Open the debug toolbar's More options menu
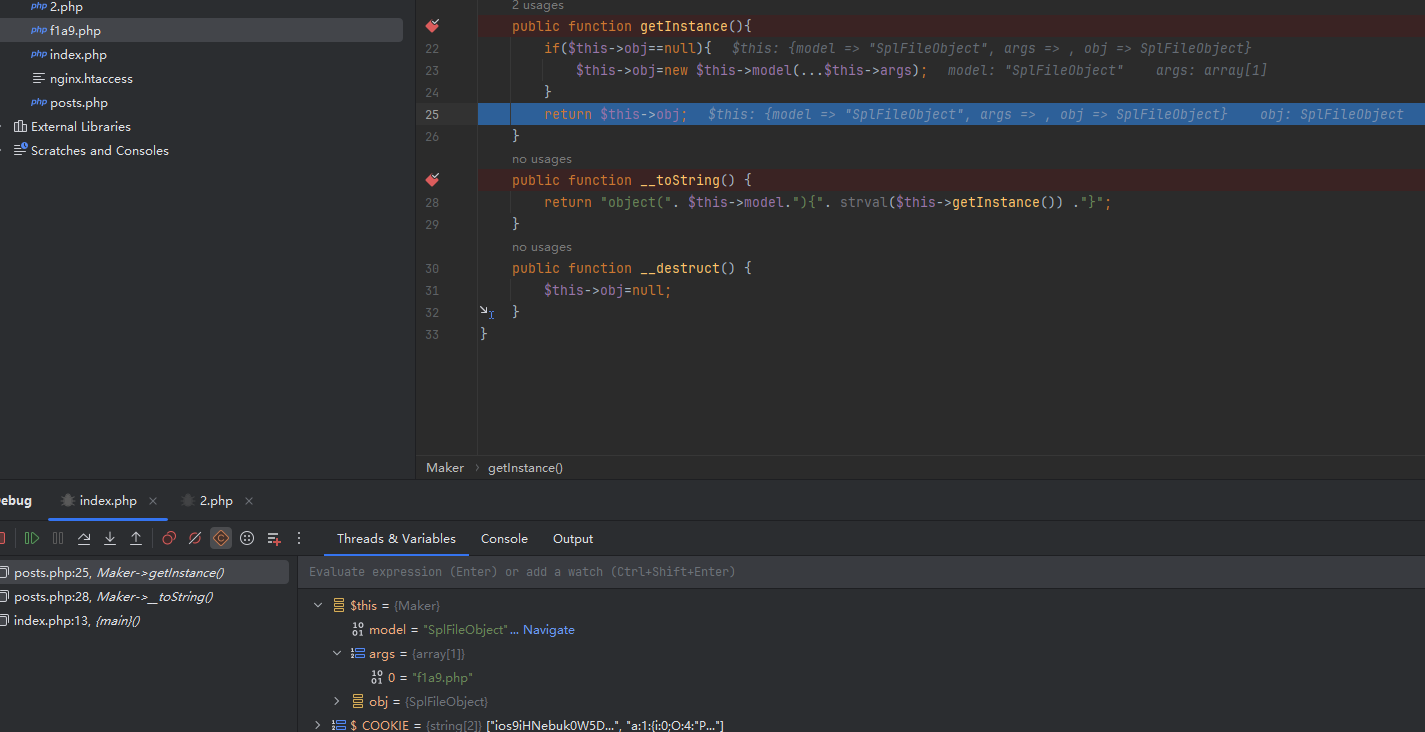Viewport: 1425px width, 732px height. tap(298, 538)
